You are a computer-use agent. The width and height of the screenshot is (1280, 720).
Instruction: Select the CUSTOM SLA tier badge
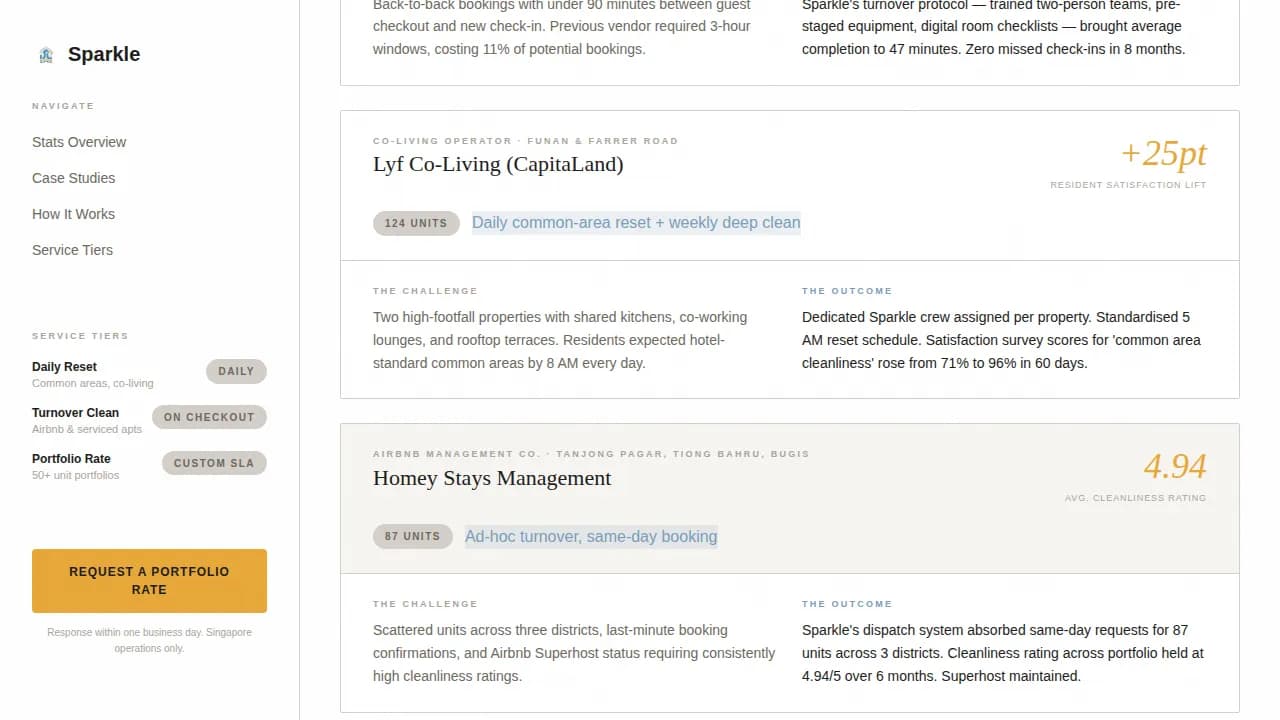click(x=214, y=463)
